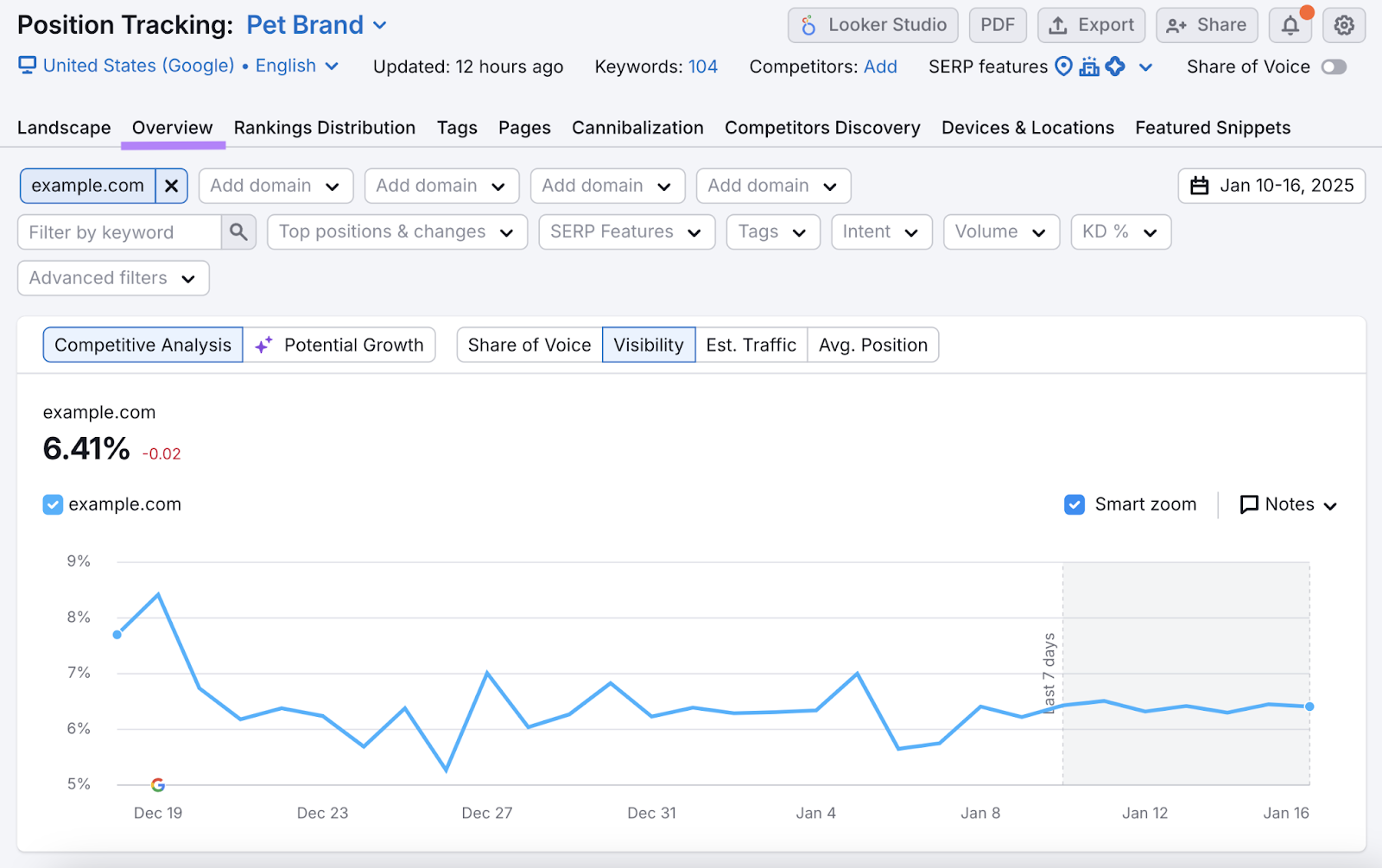Click Filter by keyword input field
The height and width of the screenshot is (868, 1382).
[119, 232]
